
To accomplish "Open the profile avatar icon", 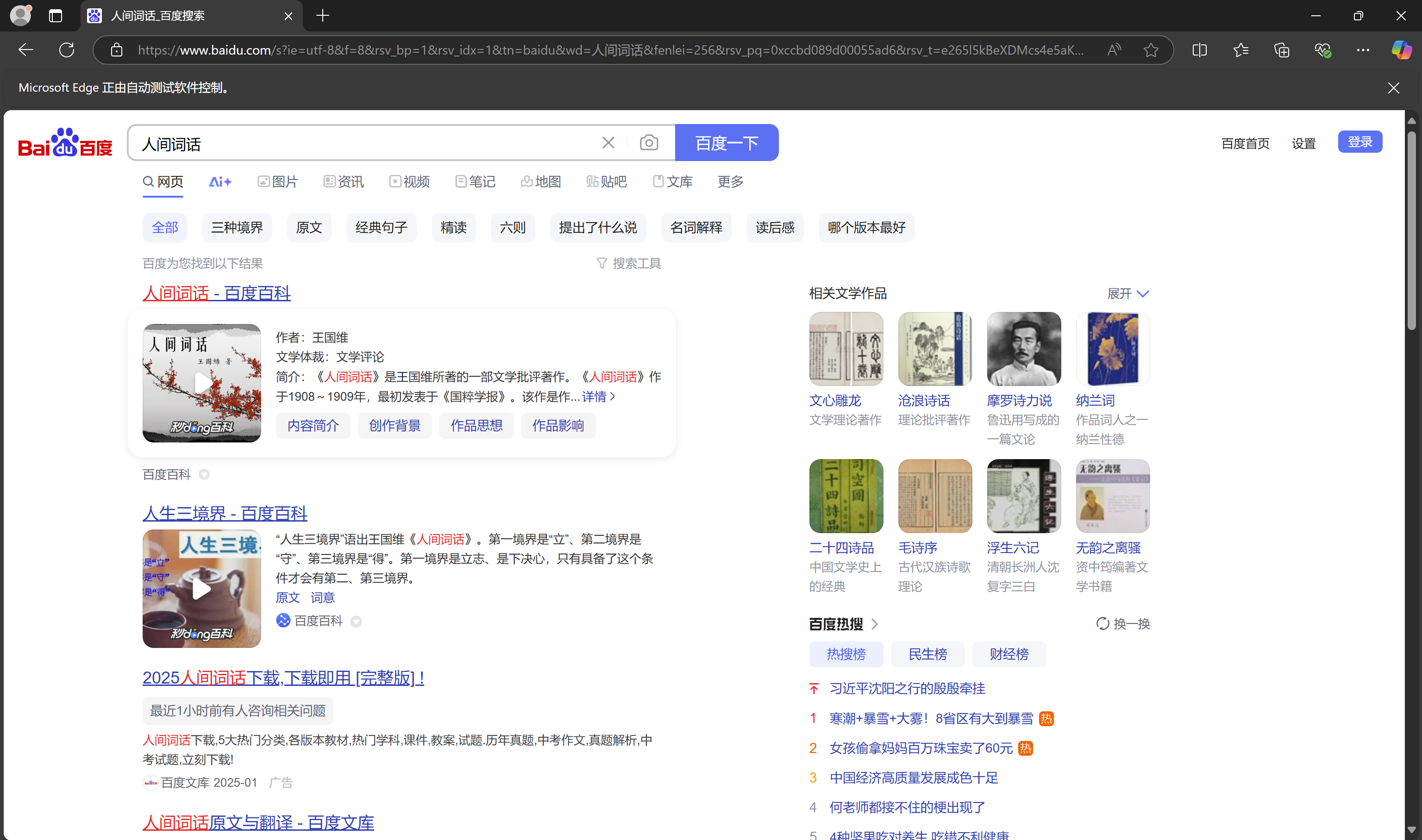I will tap(21, 15).
